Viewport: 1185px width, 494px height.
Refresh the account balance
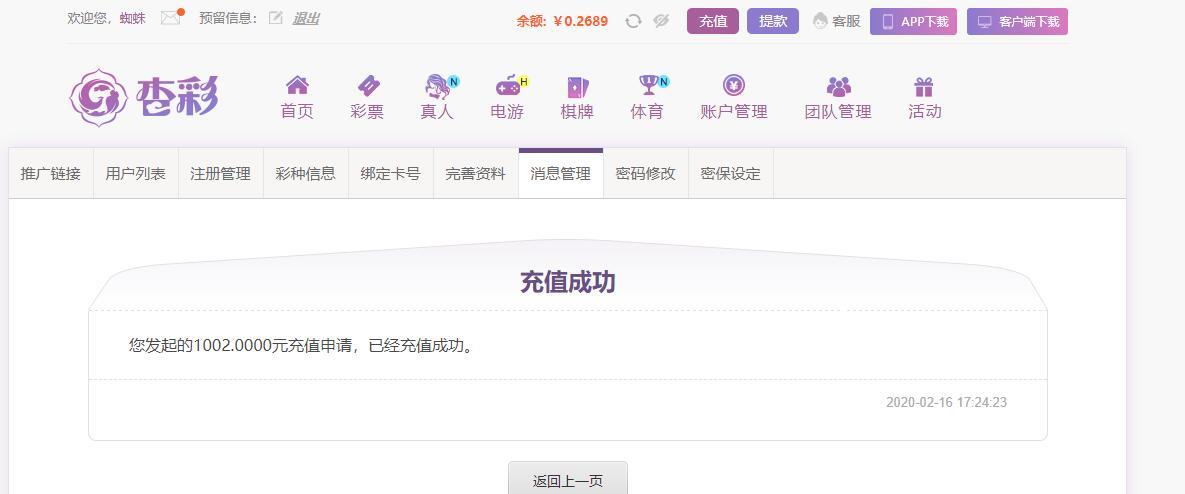tap(633, 21)
